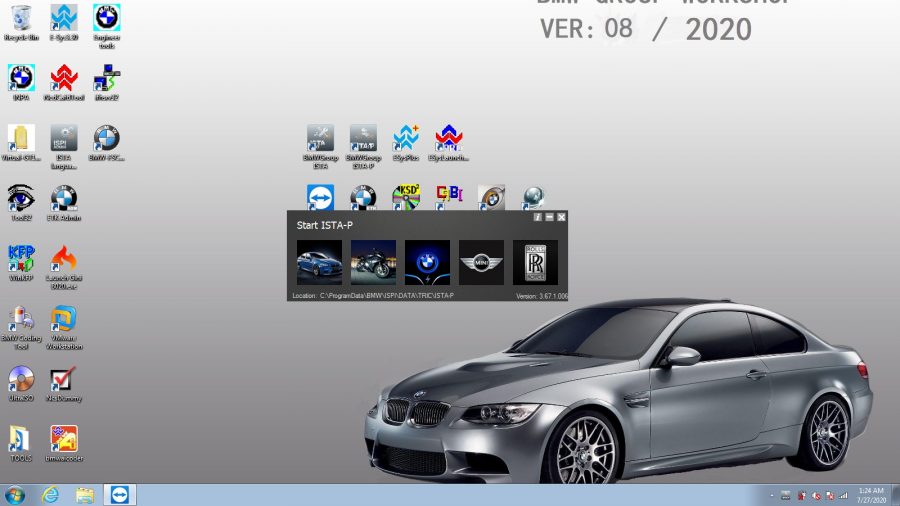Screen dimensions: 900x506
Task: Launch the NcdDummy checkmark shortcut
Action: [64, 383]
